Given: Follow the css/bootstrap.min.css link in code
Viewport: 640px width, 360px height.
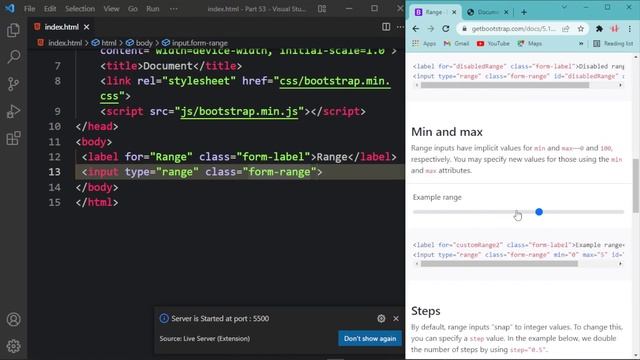Looking at the screenshot, I should 335,81.
